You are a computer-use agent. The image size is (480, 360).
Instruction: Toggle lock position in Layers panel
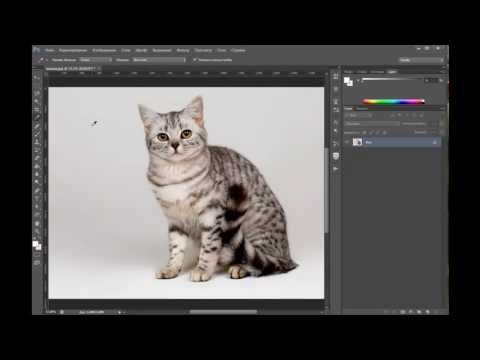point(378,132)
